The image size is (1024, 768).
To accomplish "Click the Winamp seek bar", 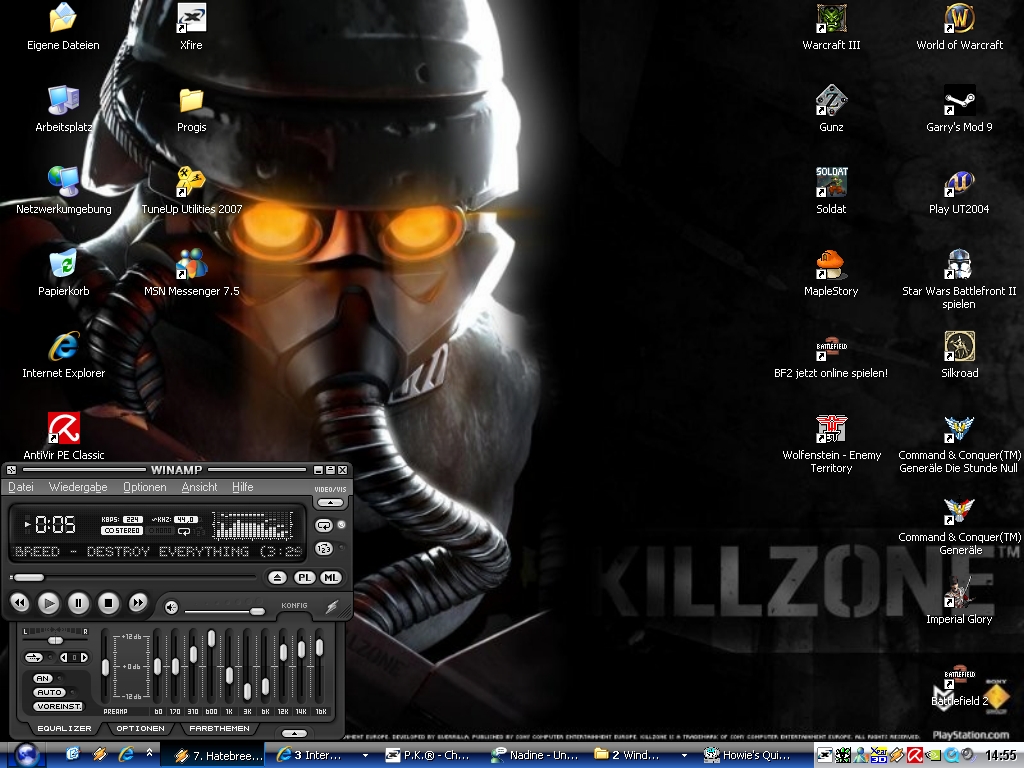I will point(133,577).
